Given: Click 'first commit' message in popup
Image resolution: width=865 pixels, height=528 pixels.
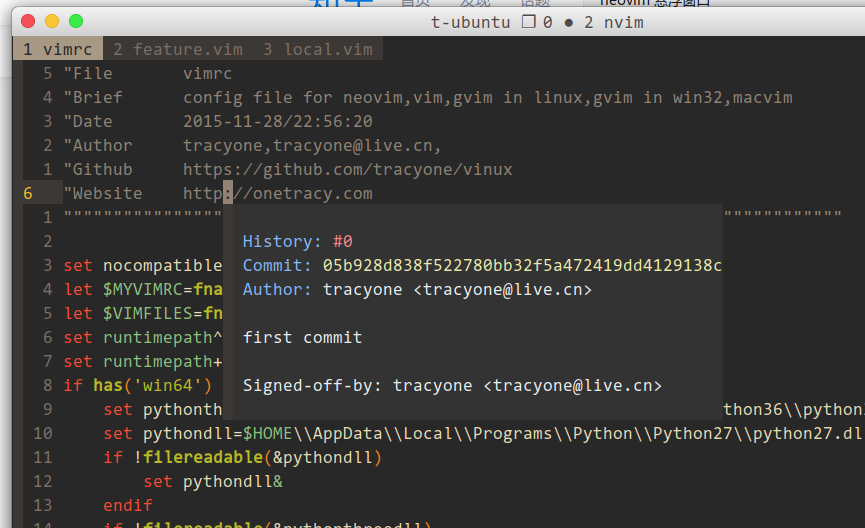Looking at the screenshot, I should coord(302,338).
